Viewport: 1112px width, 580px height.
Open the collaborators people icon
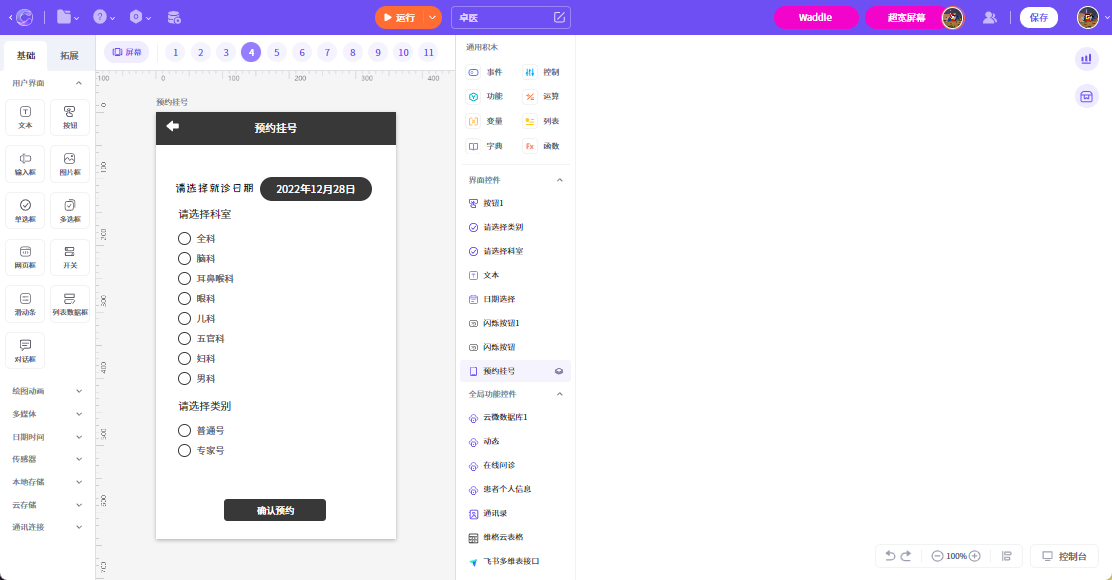(x=989, y=18)
